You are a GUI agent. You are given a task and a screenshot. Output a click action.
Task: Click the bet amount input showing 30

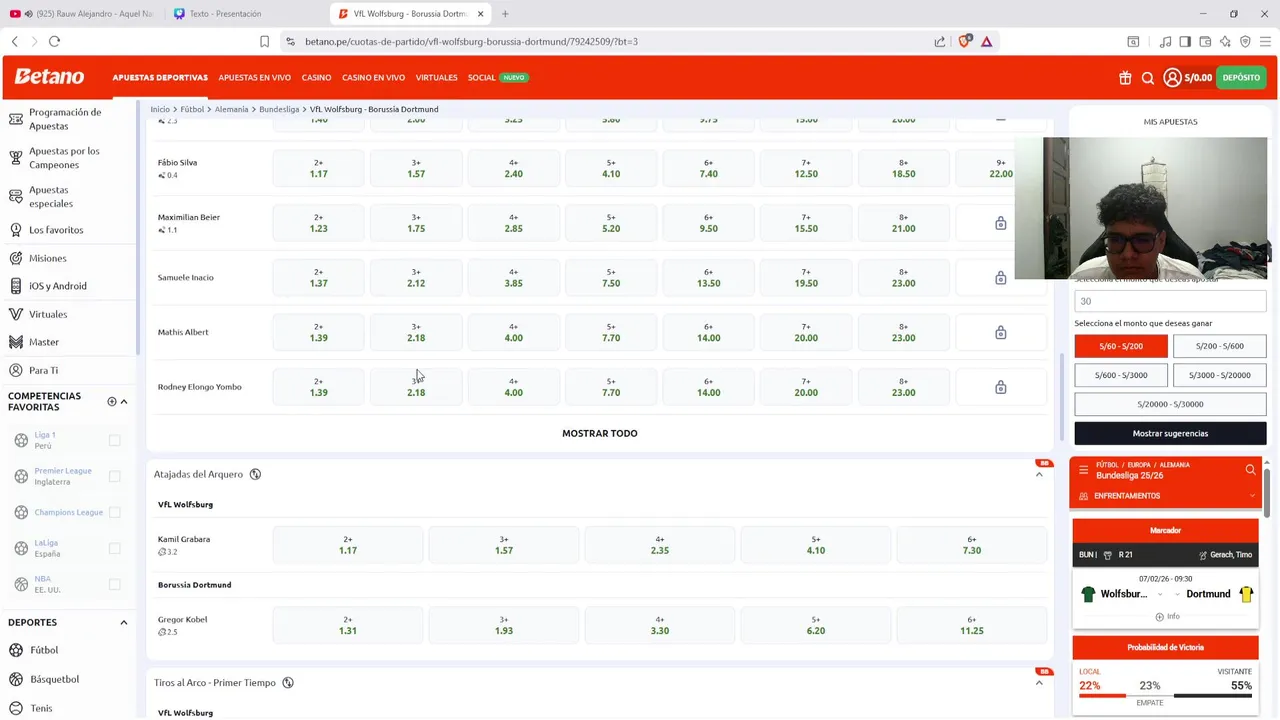point(1170,301)
